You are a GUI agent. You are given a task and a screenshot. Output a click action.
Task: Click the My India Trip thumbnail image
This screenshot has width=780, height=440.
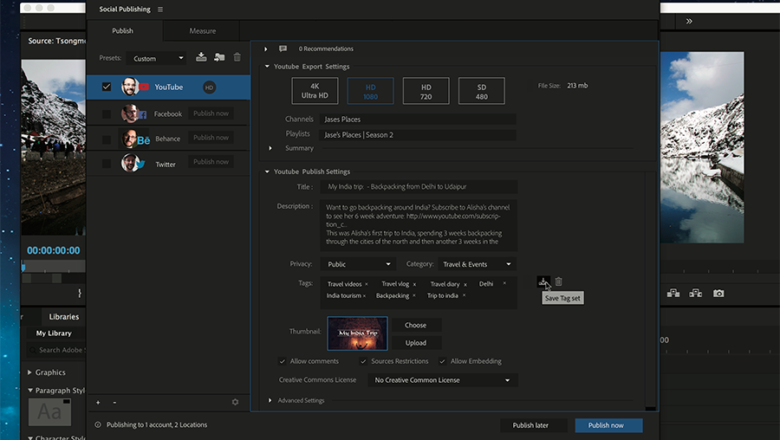358,334
